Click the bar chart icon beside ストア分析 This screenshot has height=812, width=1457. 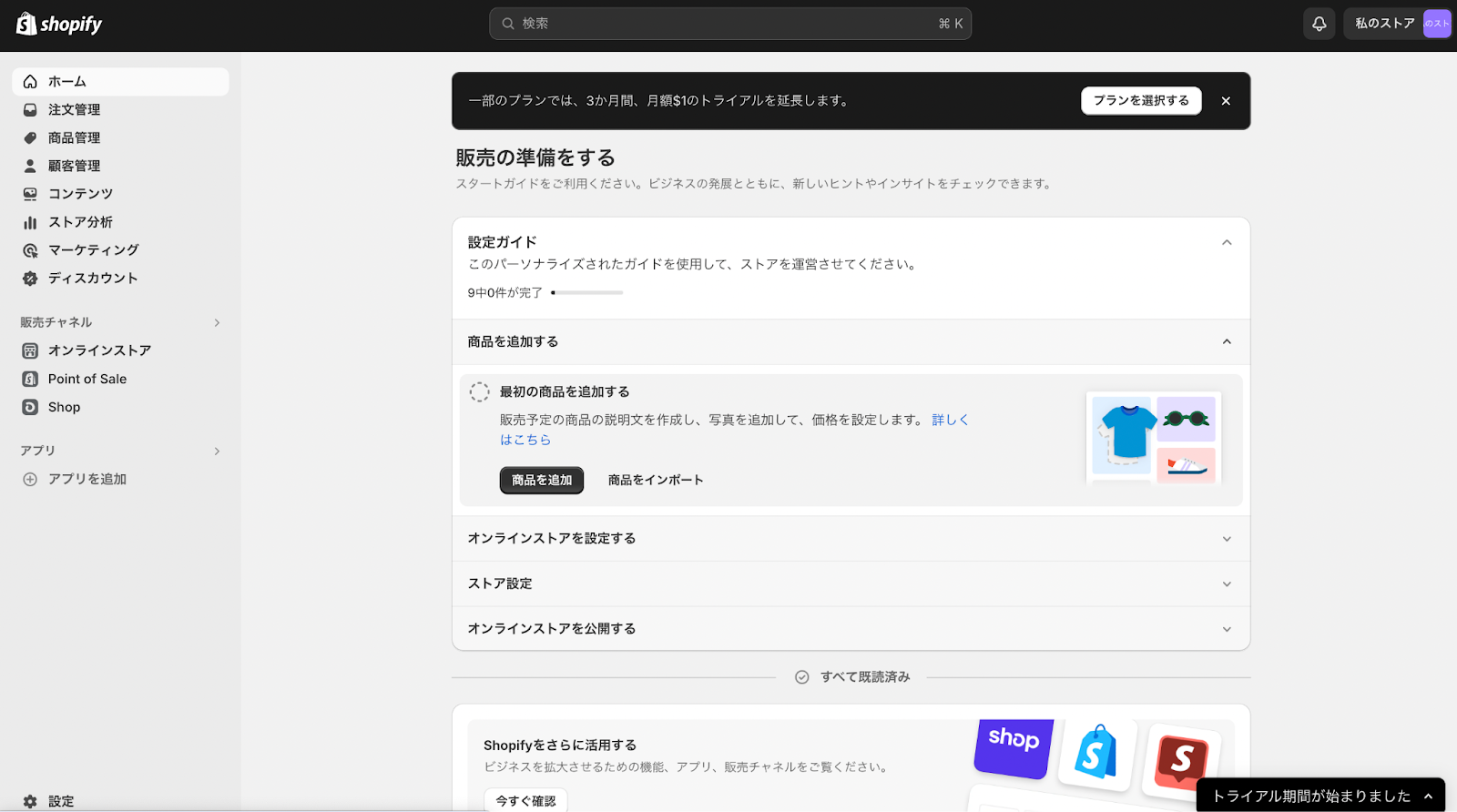click(x=30, y=222)
